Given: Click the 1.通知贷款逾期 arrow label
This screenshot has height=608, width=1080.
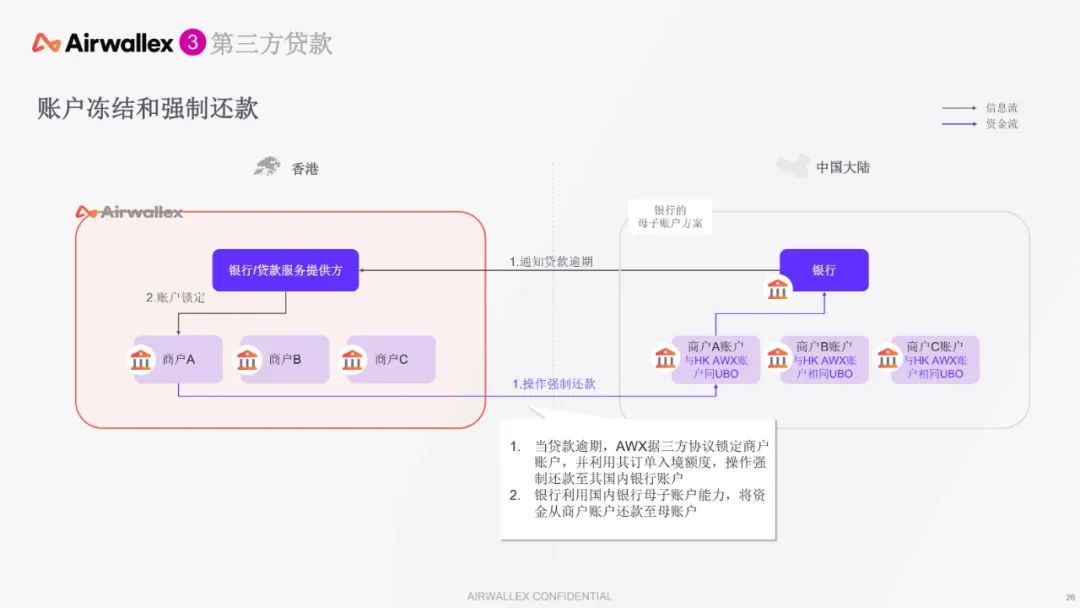Looking at the screenshot, I should pyautogui.click(x=551, y=262).
